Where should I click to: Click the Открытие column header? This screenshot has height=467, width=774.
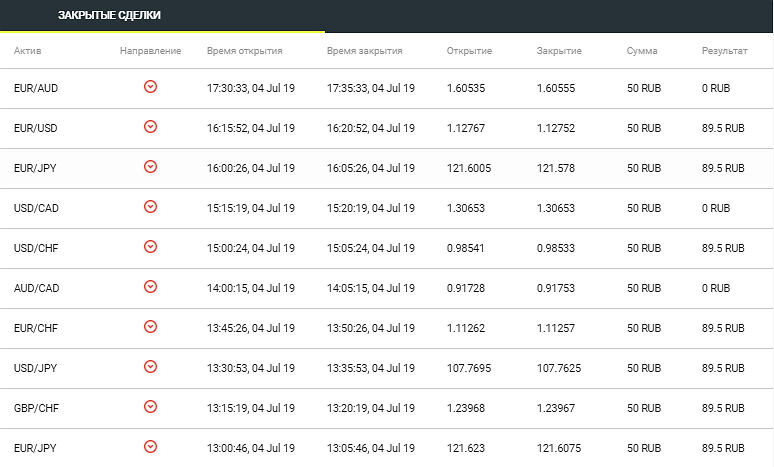tap(469, 51)
